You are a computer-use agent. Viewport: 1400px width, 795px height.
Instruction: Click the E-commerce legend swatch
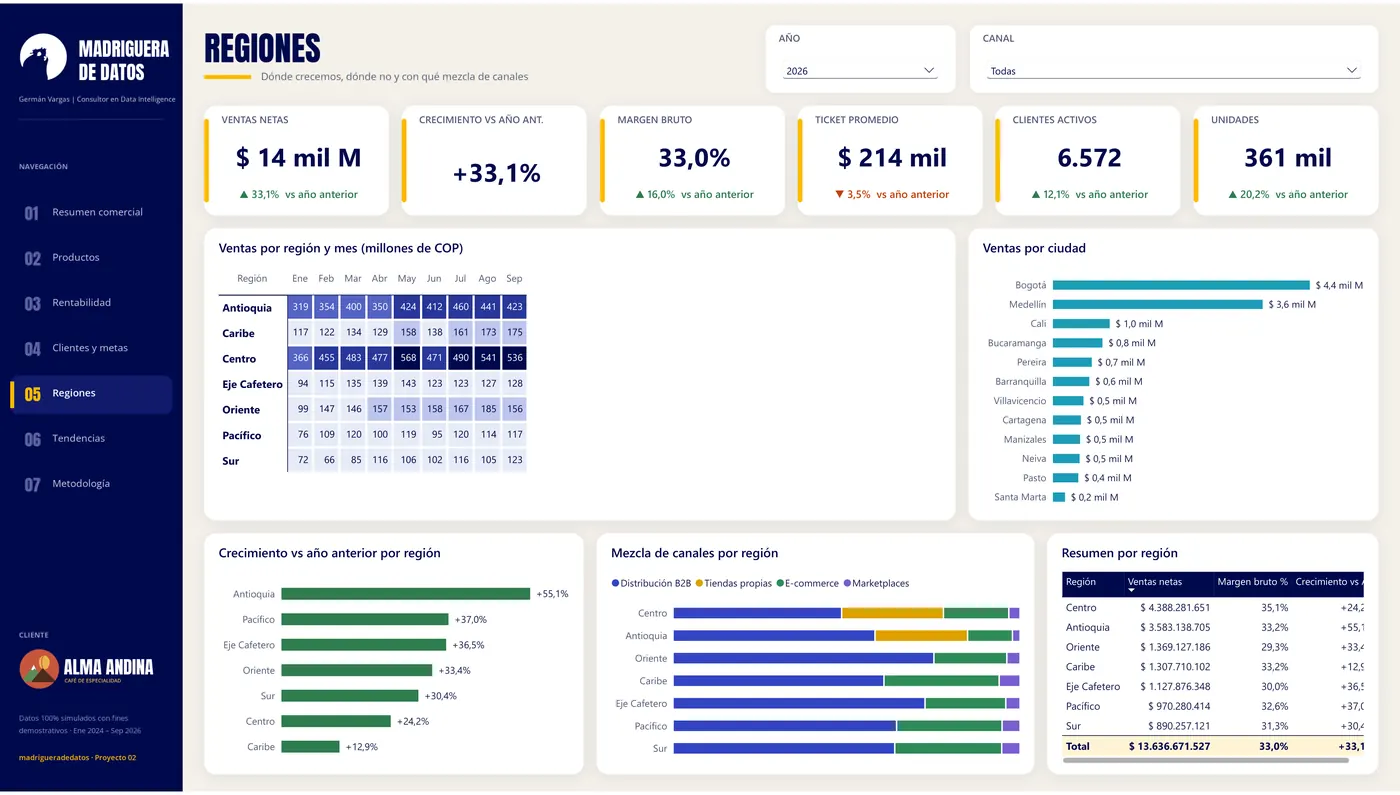pyautogui.click(x=780, y=583)
